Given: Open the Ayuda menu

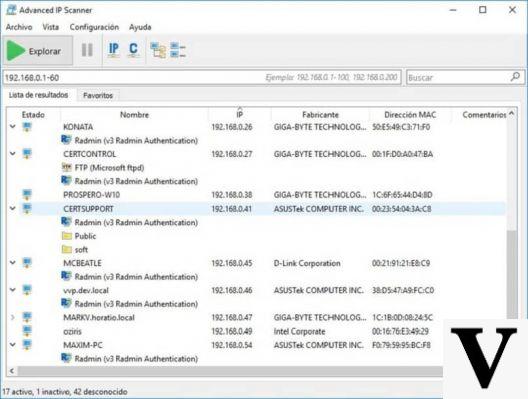Looking at the screenshot, I should click(x=140, y=27).
